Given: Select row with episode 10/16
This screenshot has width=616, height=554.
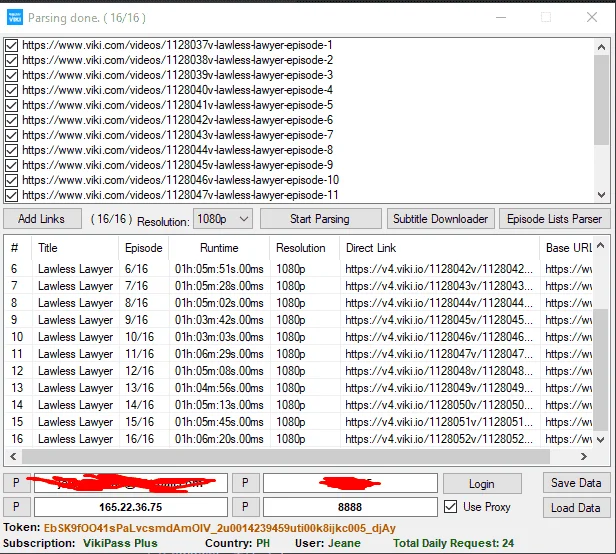Looking at the screenshot, I should (x=299, y=337).
